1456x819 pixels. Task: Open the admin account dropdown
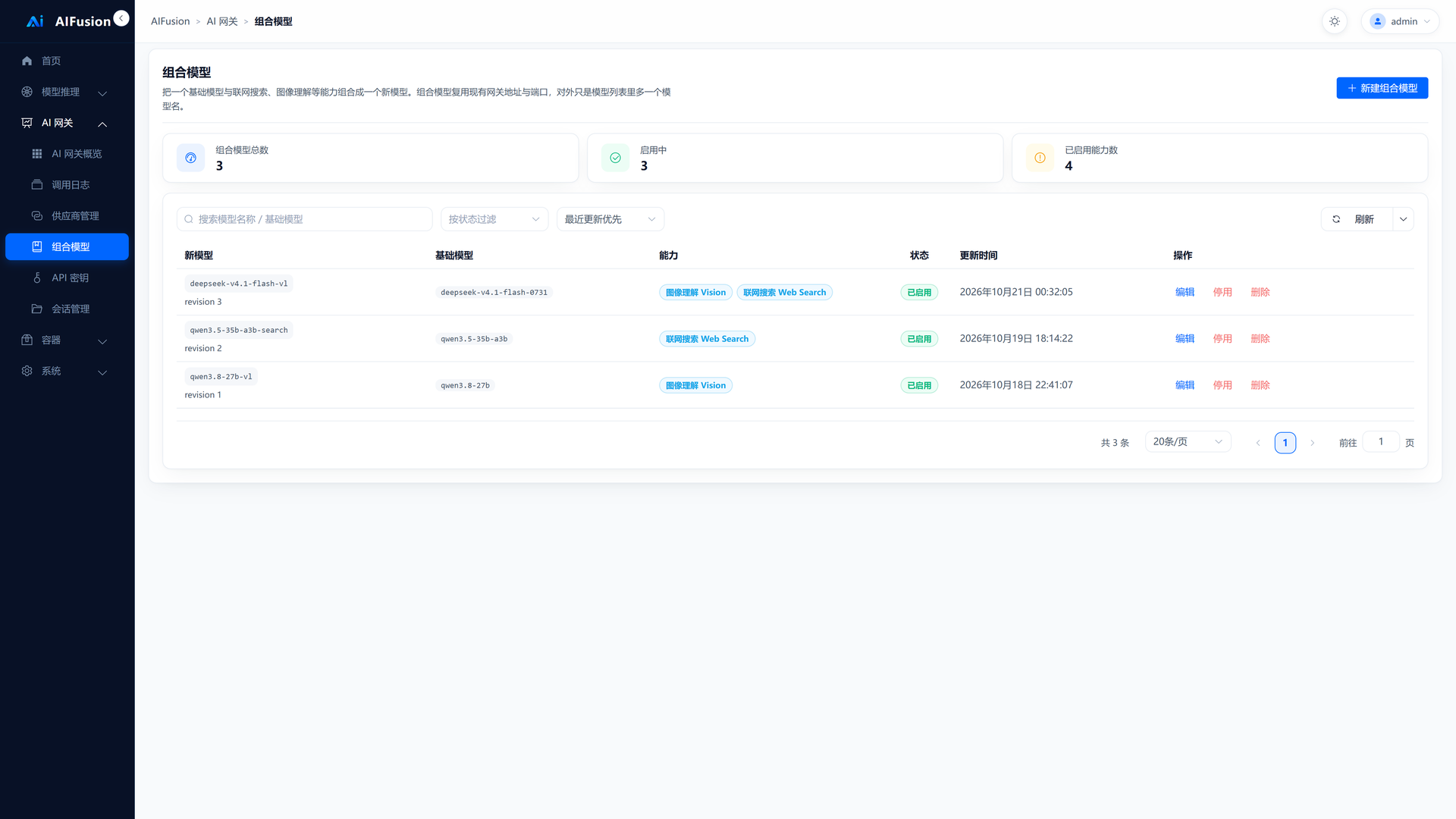click(x=1400, y=21)
